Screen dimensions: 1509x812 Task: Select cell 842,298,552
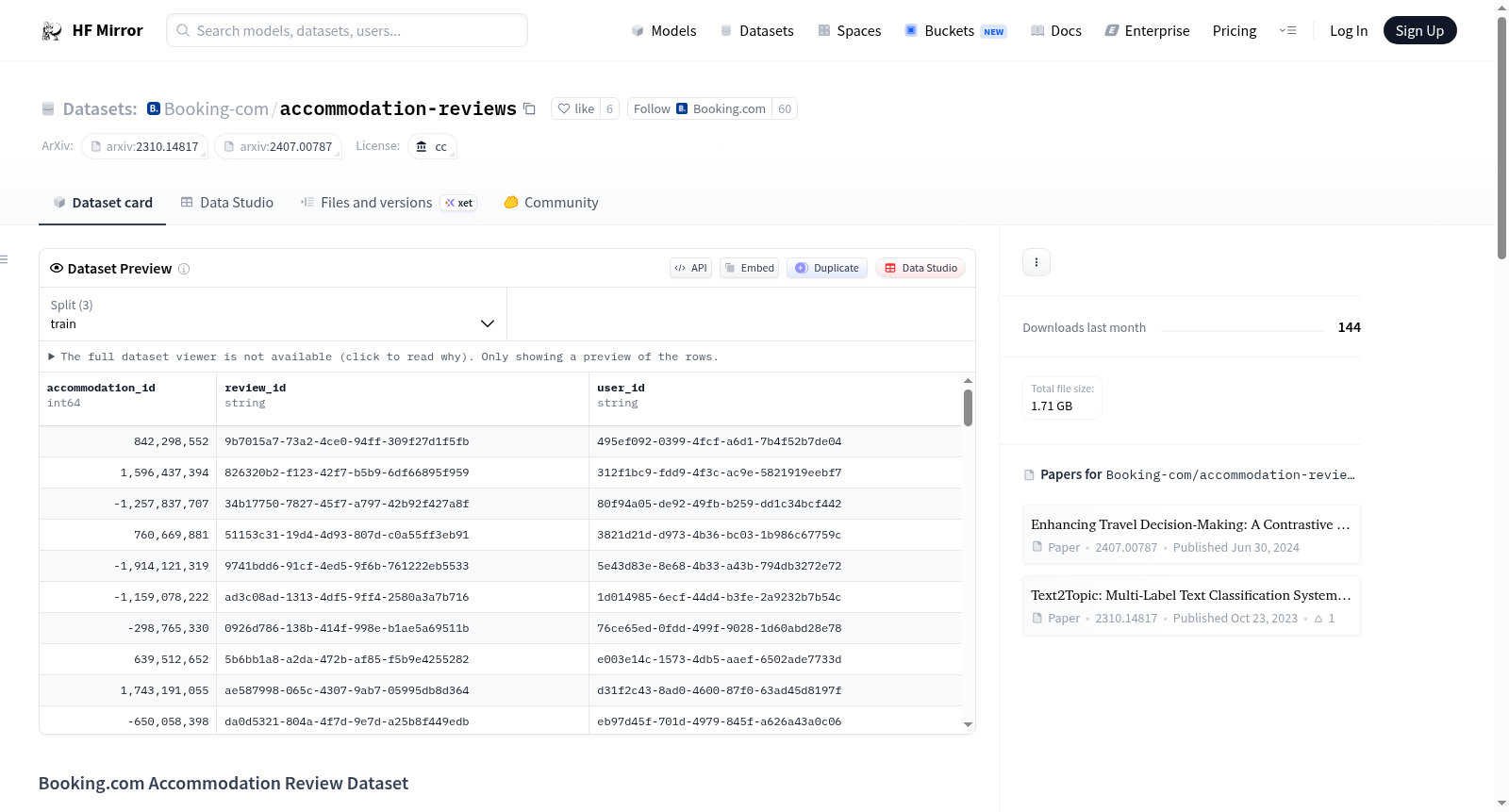pos(127,442)
